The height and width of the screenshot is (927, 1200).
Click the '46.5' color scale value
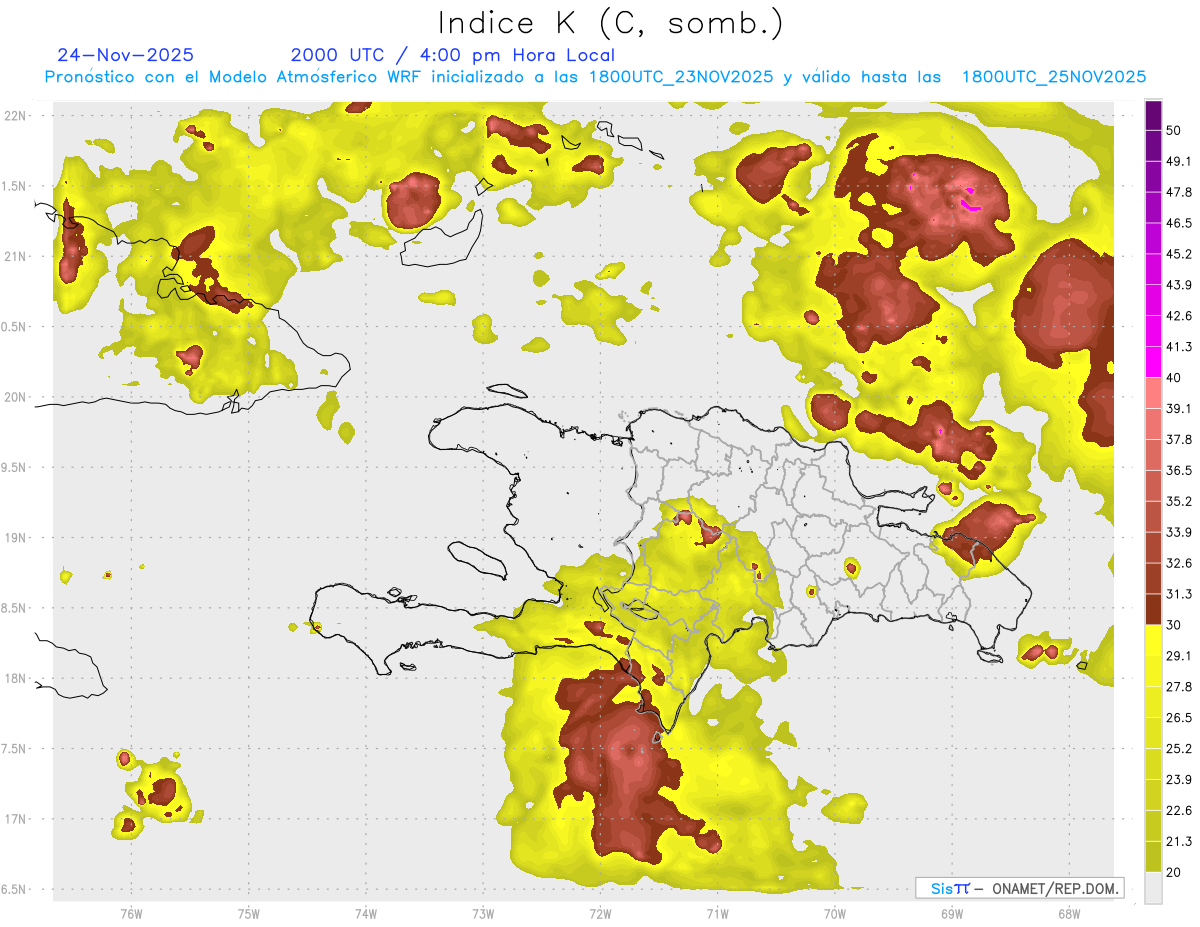[x=1179, y=223]
